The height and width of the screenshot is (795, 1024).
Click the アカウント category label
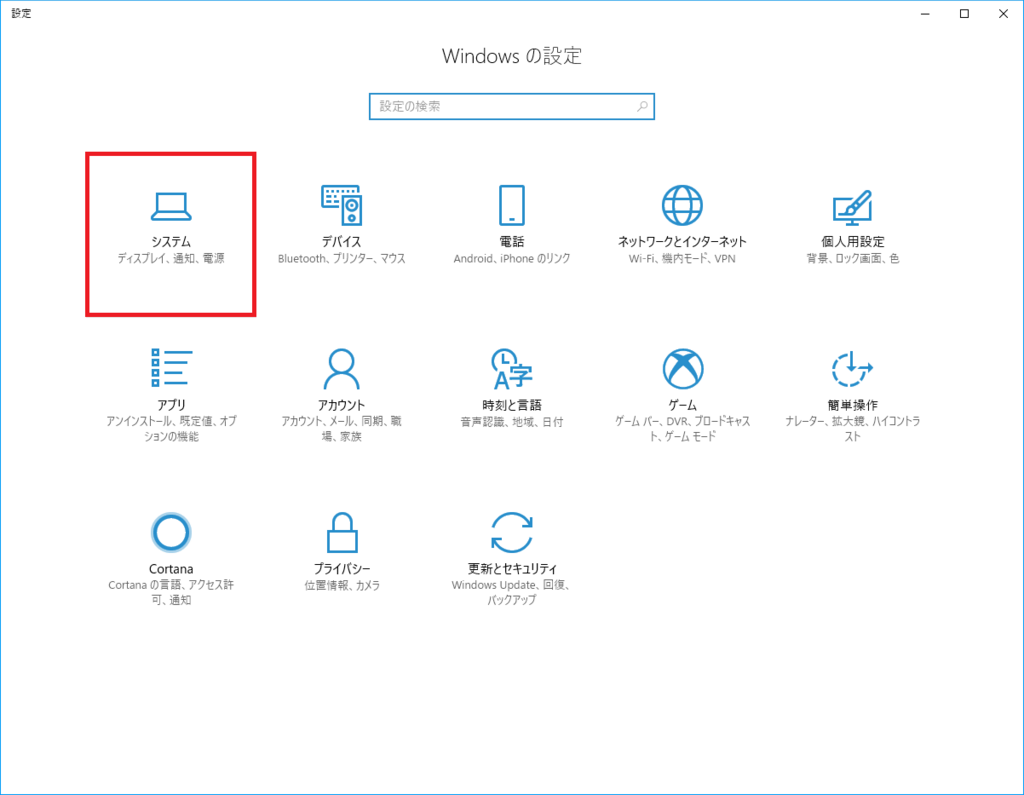342,405
